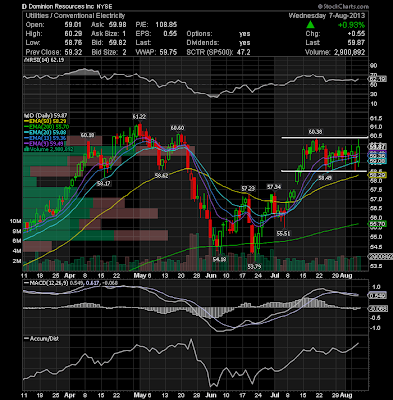This screenshot has height=400, width=393.
Task: Click the 57.23 swing high label
Action: click(x=248, y=189)
